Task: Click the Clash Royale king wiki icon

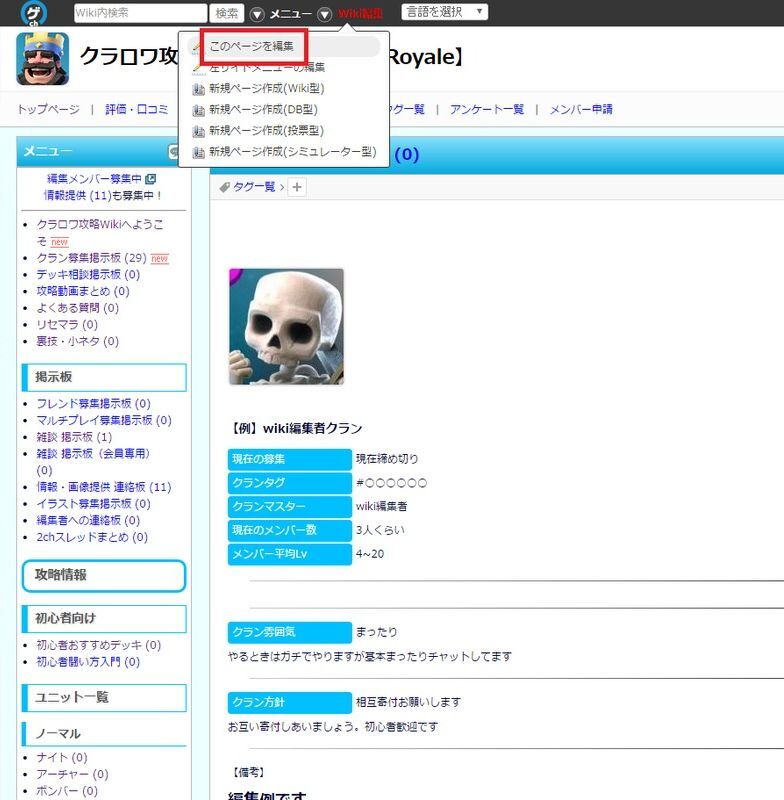Action: pos(43,59)
